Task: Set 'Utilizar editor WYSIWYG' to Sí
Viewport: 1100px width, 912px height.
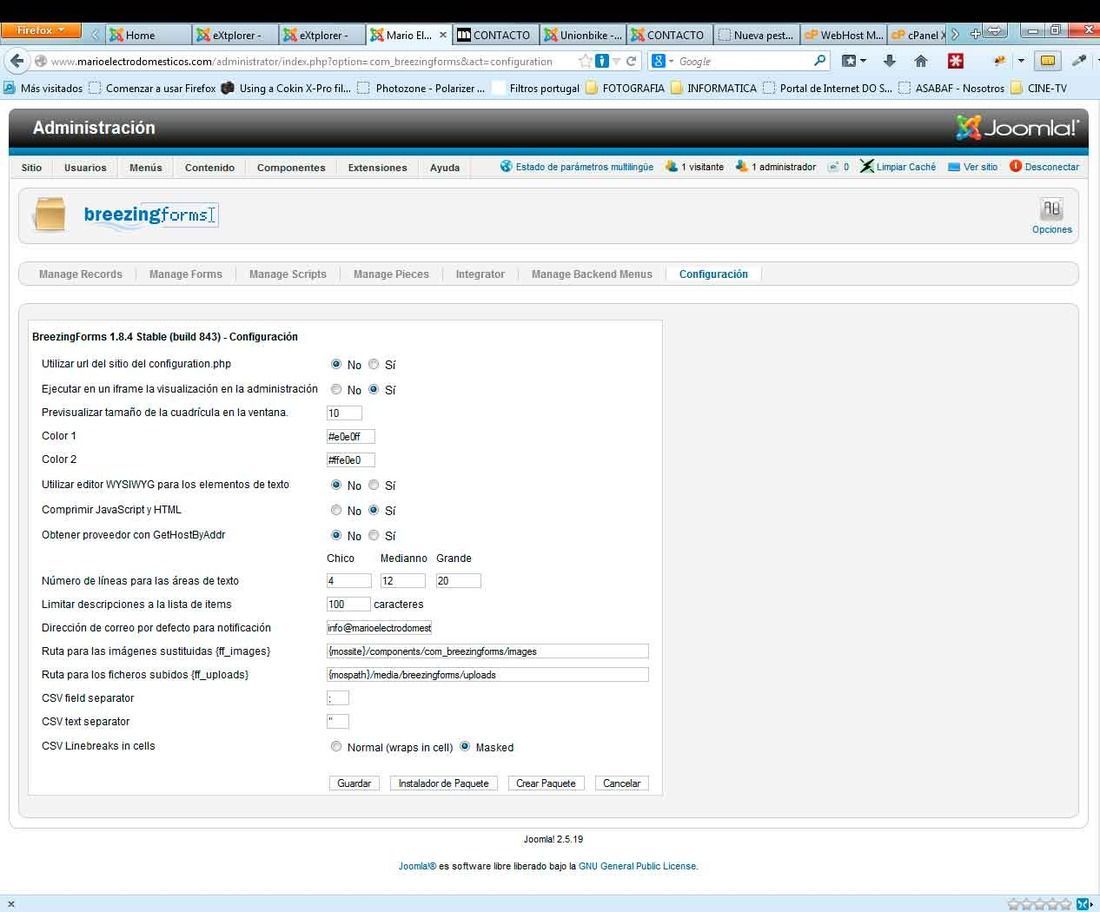Action: pos(373,485)
